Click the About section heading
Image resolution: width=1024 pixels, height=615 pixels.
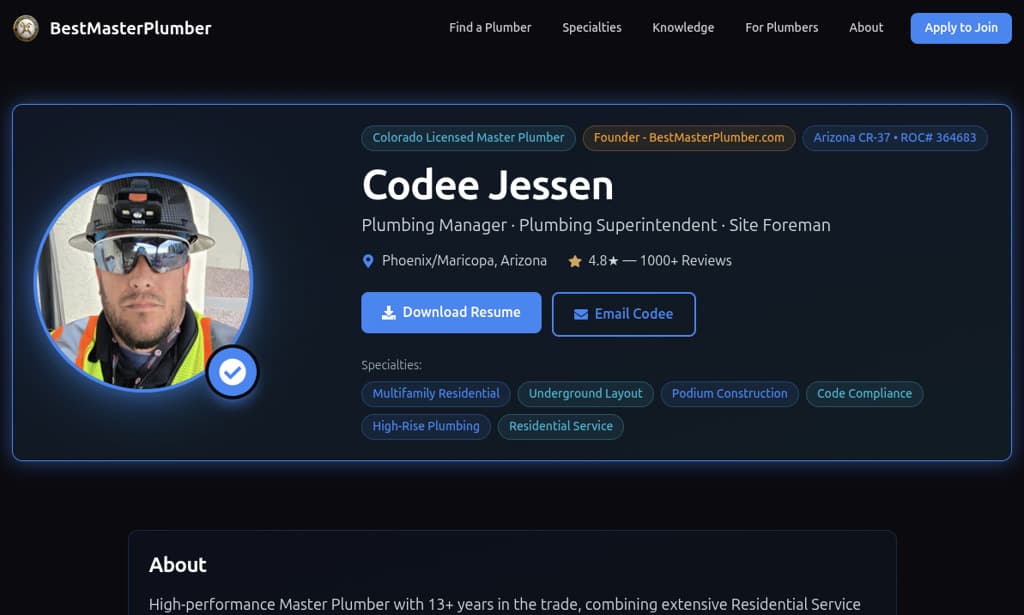pyautogui.click(x=178, y=565)
